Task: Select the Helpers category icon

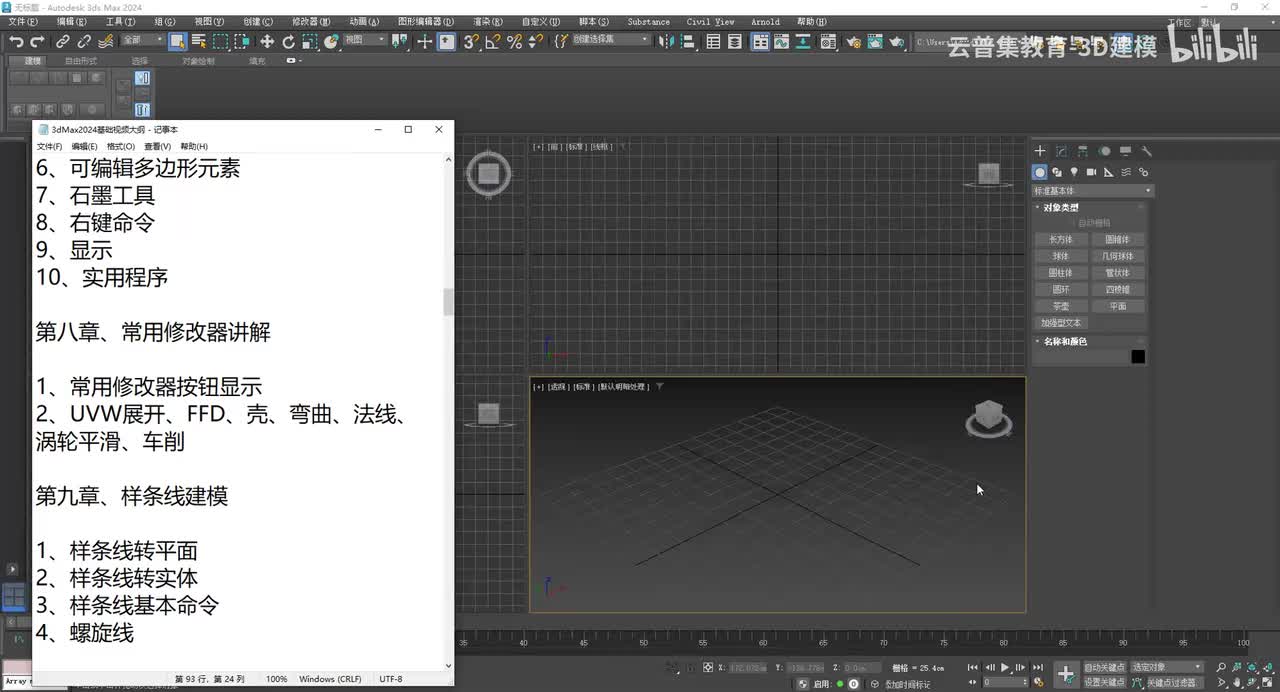Action: click(1108, 172)
